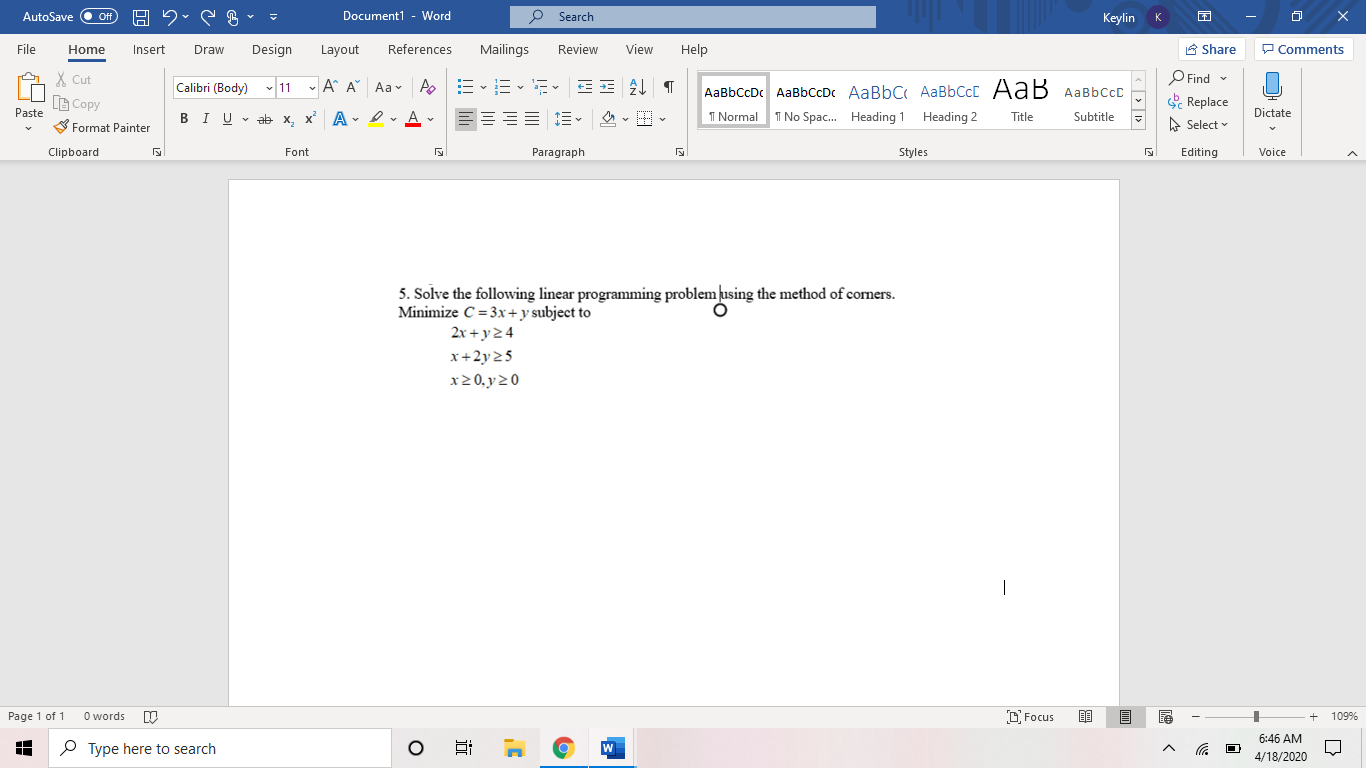Click the Share button
The image size is (1366, 768).
[1209, 48]
